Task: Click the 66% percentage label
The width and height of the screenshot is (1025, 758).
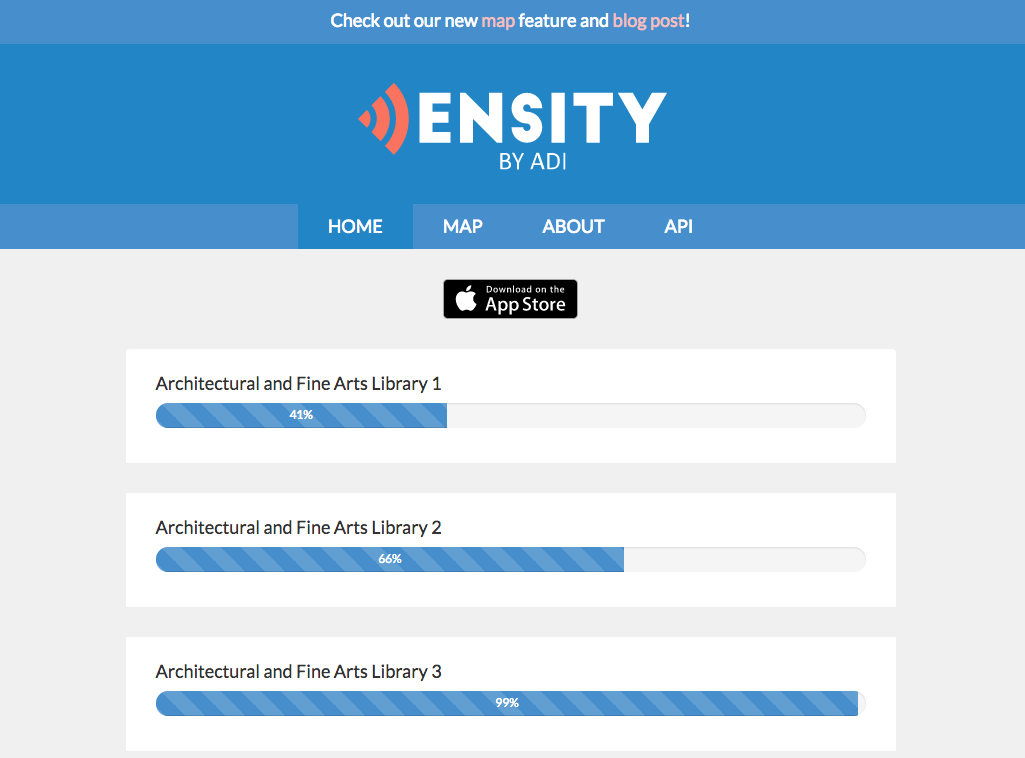Action: point(390,559)
